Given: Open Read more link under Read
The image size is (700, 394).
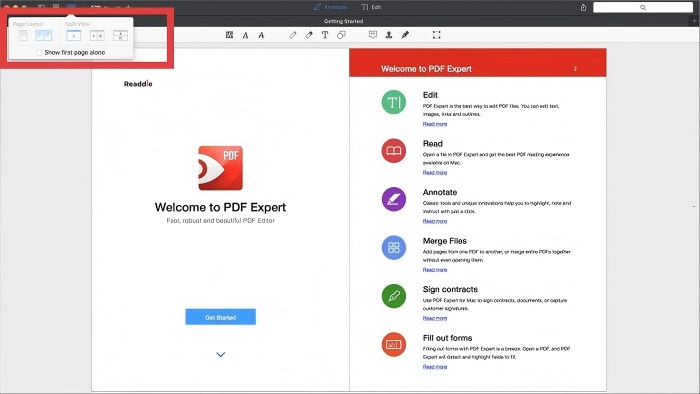Looking at the screenshot, I should point(435,173).
